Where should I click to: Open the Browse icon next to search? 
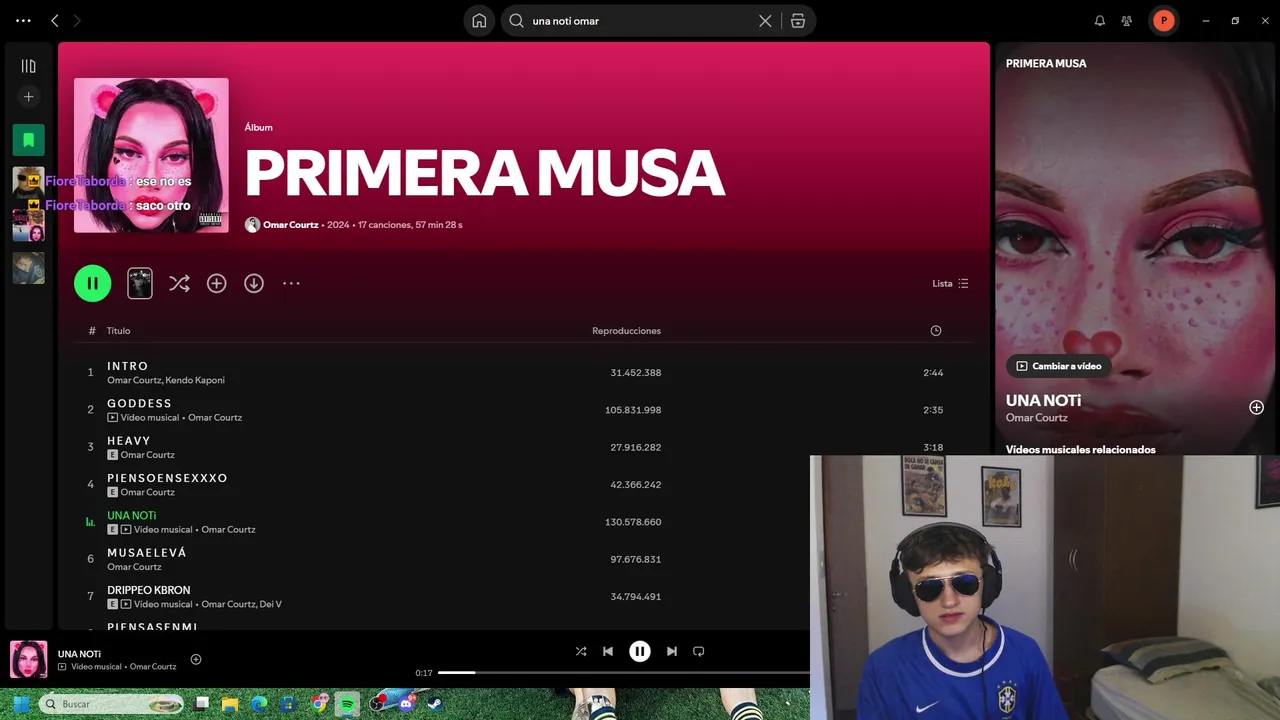[798, 20]
